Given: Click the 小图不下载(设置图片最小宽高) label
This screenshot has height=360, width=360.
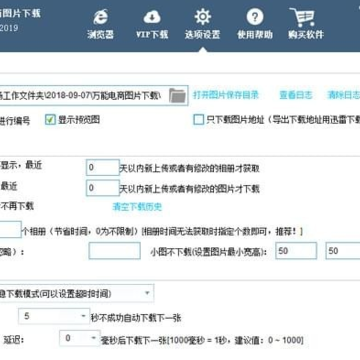Looking at the screenshot, I should (209, 252).
